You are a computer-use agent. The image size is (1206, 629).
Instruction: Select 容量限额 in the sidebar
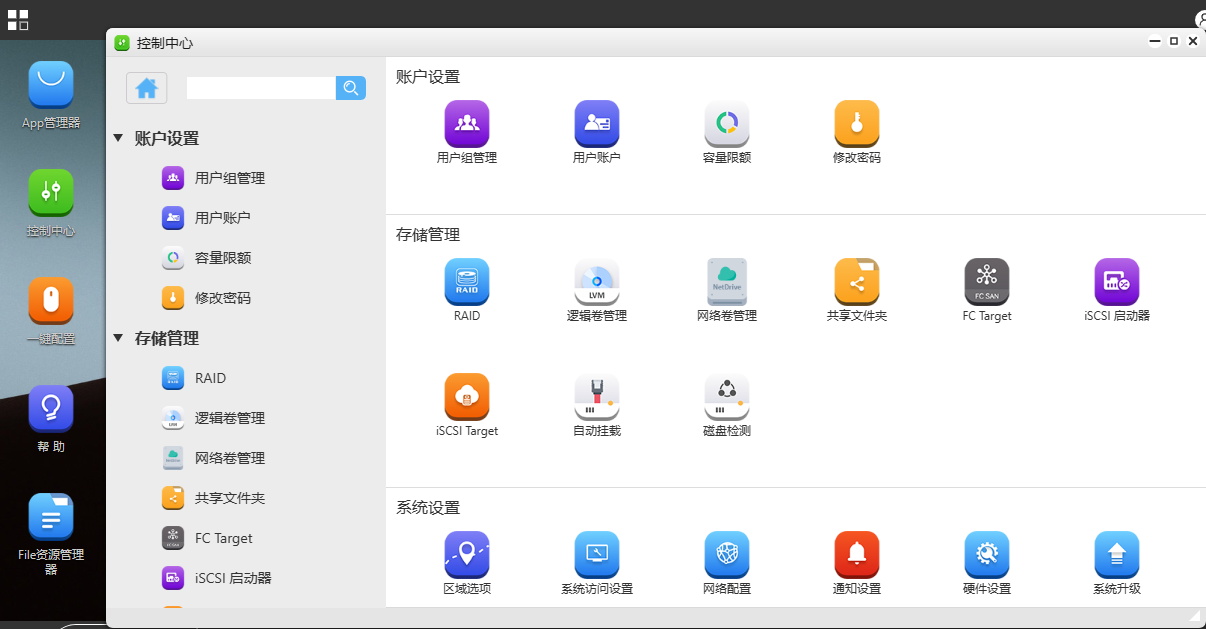click(x=222, y=258)
